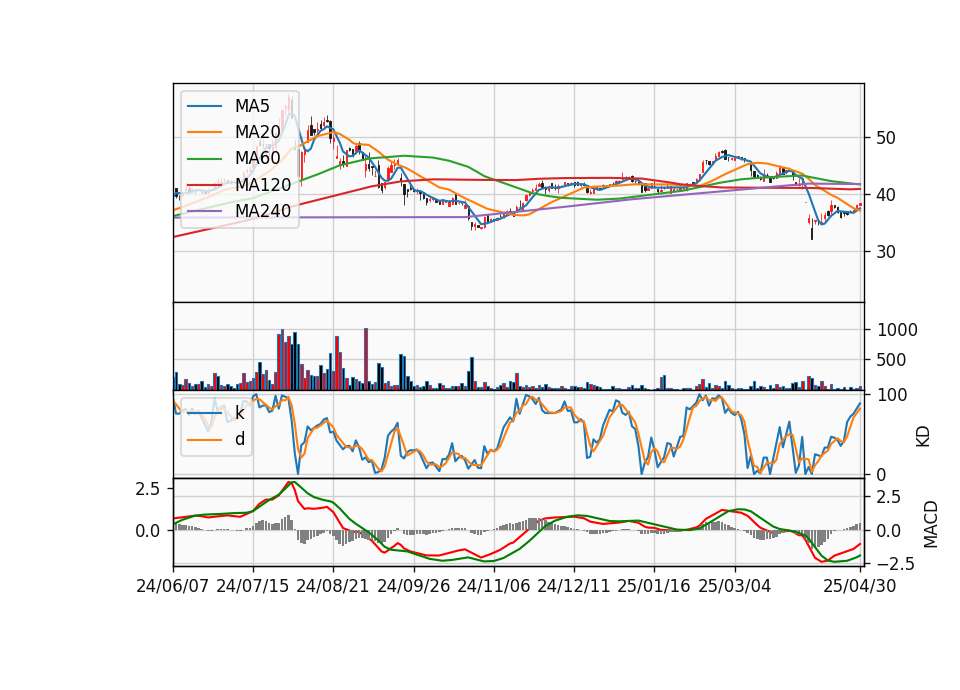The height and width of the screenshot is (690, 960).
Task: Click the volume axis value 1000
Action: (897, 330)
